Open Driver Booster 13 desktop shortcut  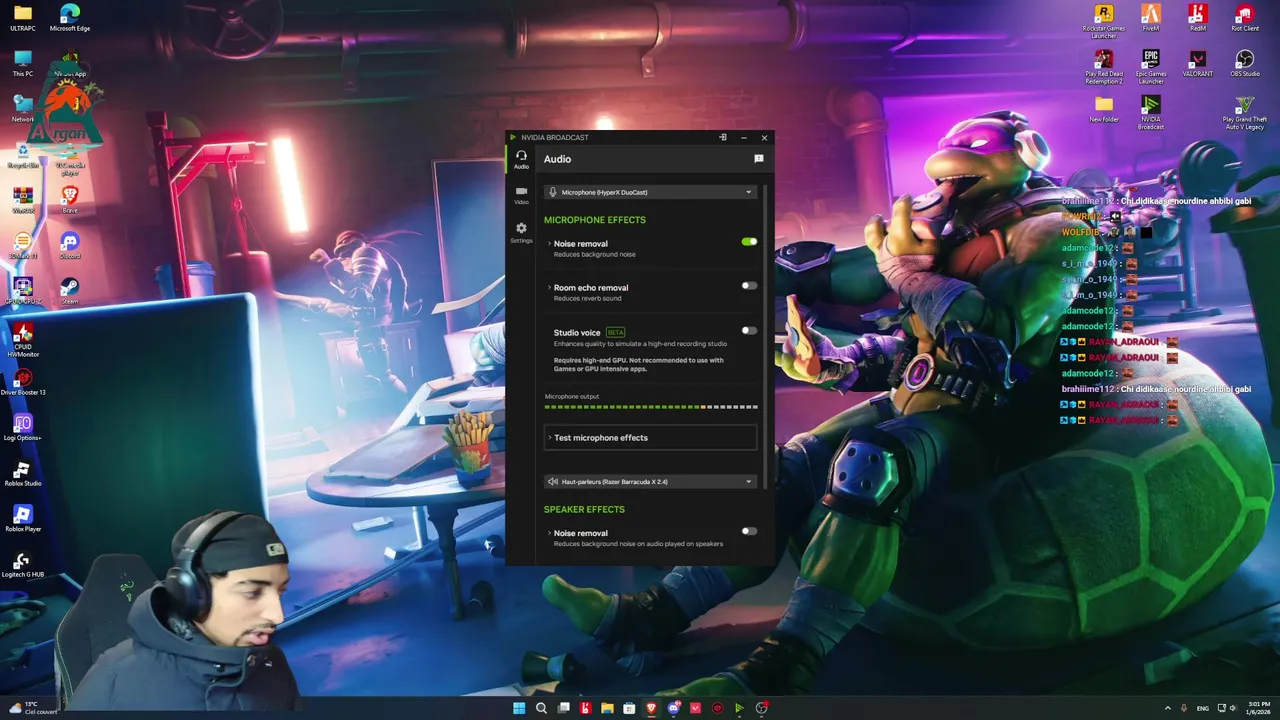click(x=22, y=381)
